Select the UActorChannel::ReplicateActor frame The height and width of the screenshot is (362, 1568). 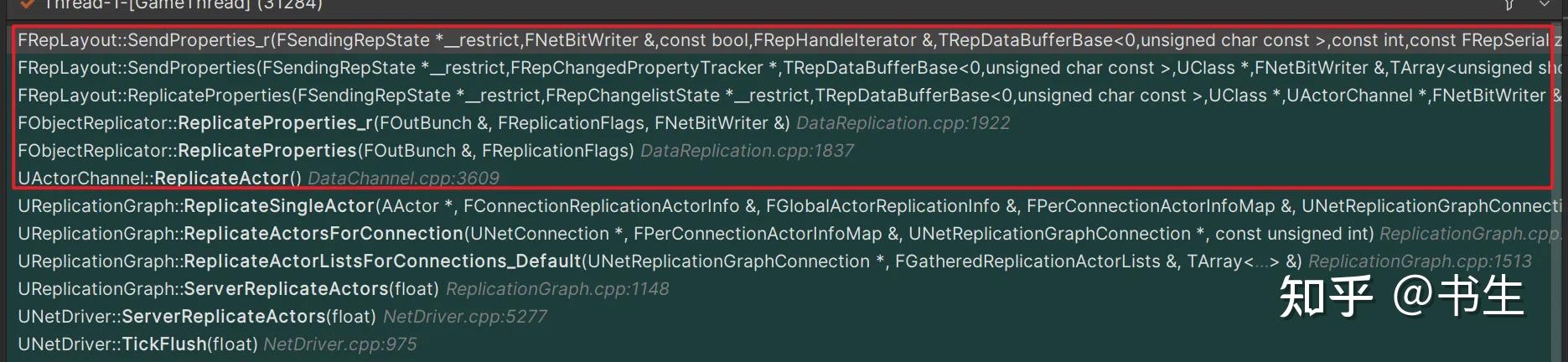(159, 178)
